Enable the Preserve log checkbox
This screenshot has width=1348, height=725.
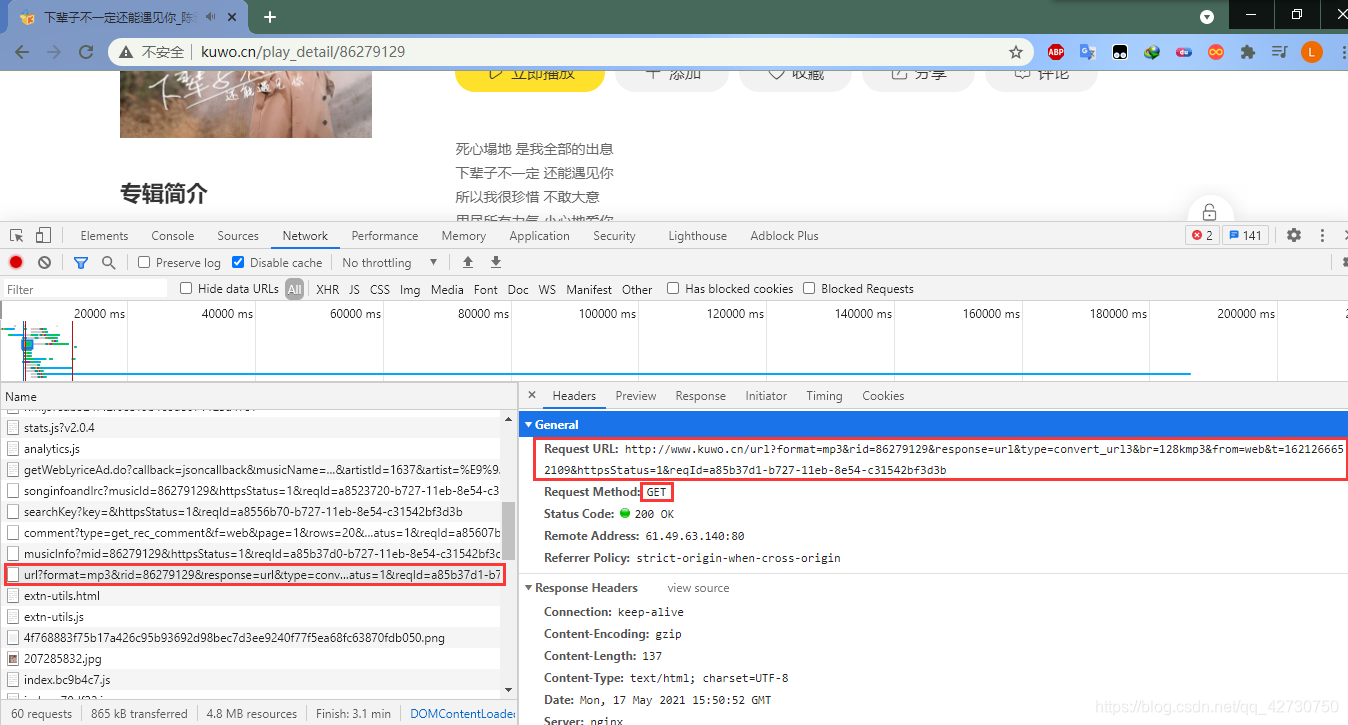coord(144,262)
